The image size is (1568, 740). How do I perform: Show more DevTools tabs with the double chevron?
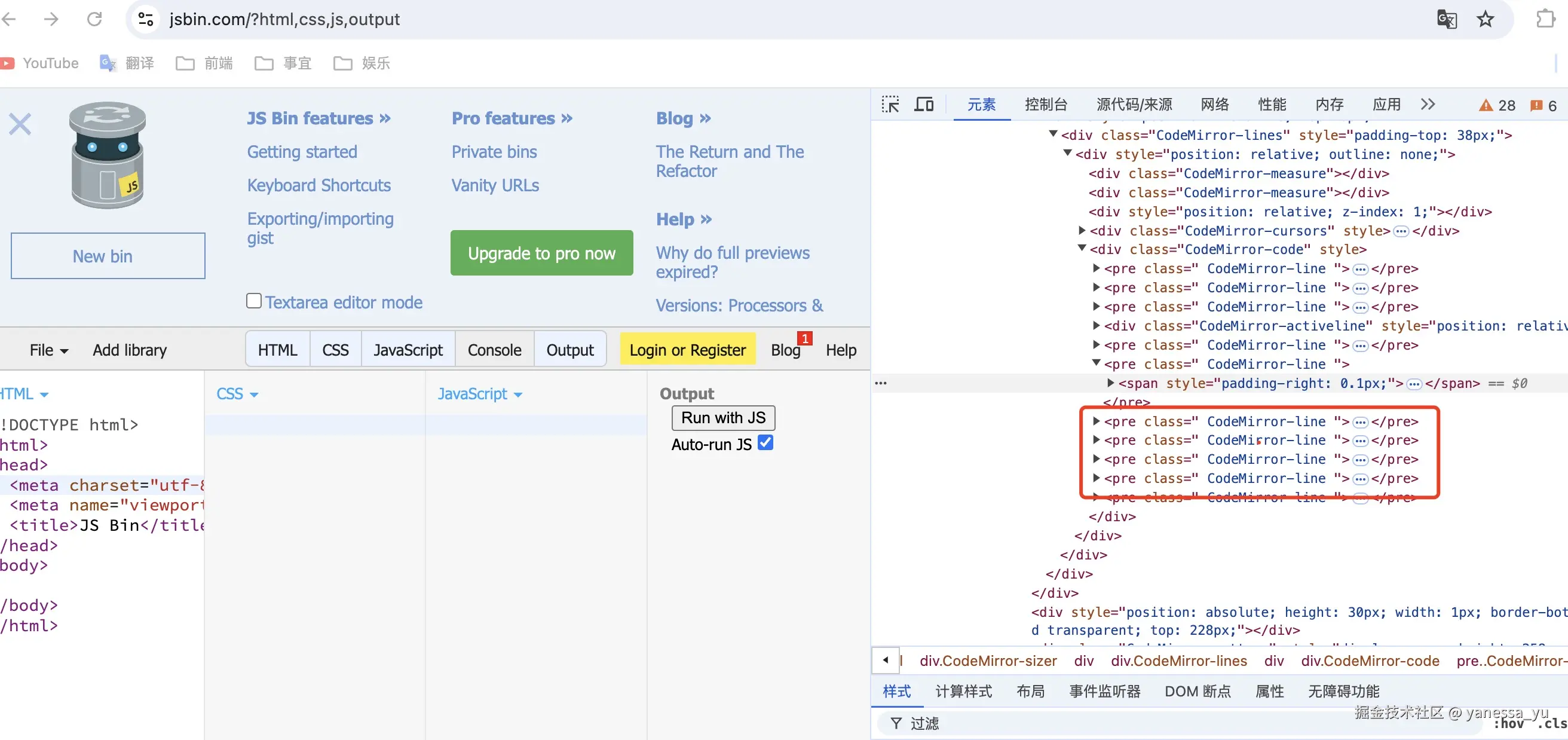1428,105
